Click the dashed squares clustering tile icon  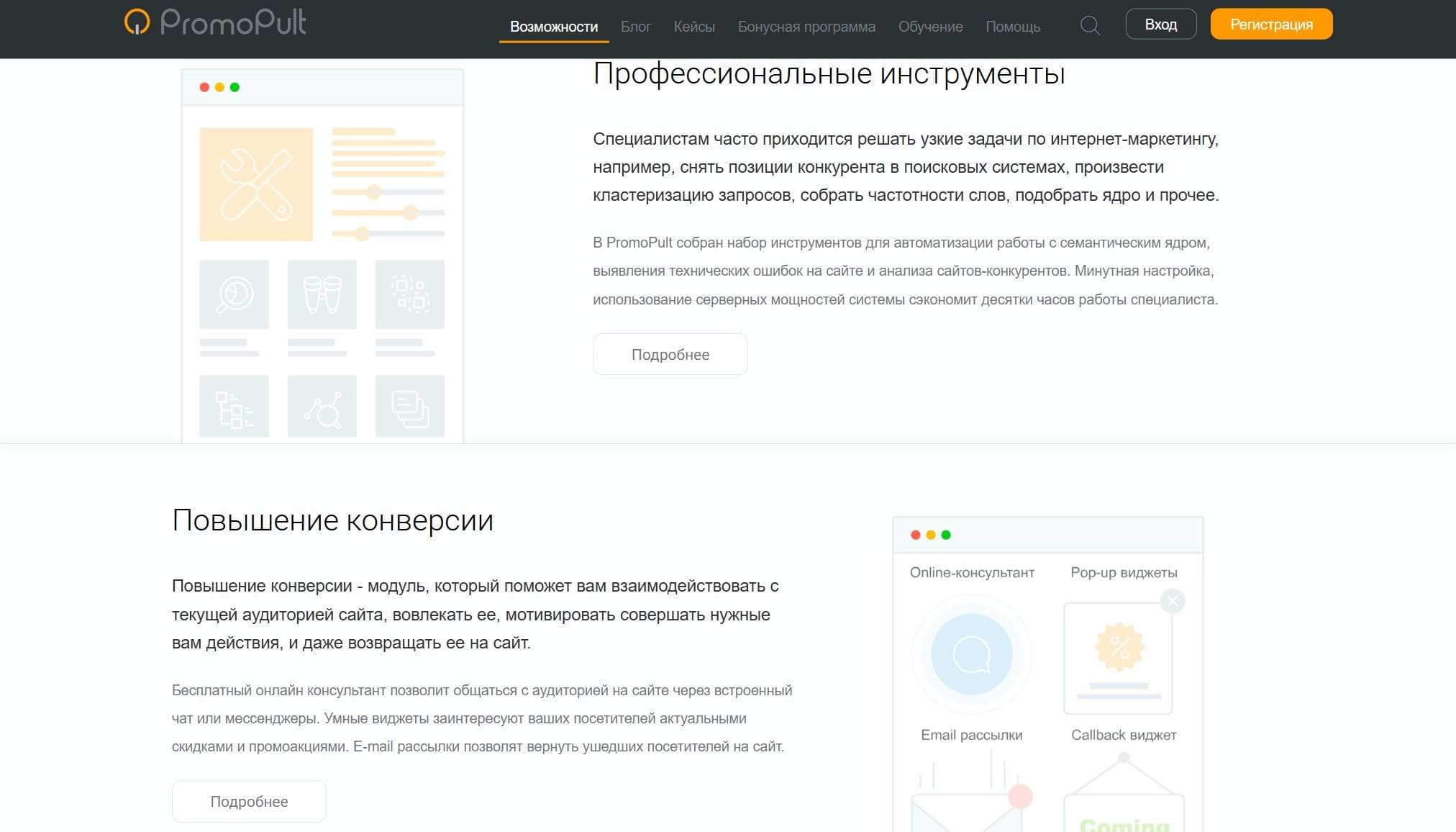click(x=409, y=294)
